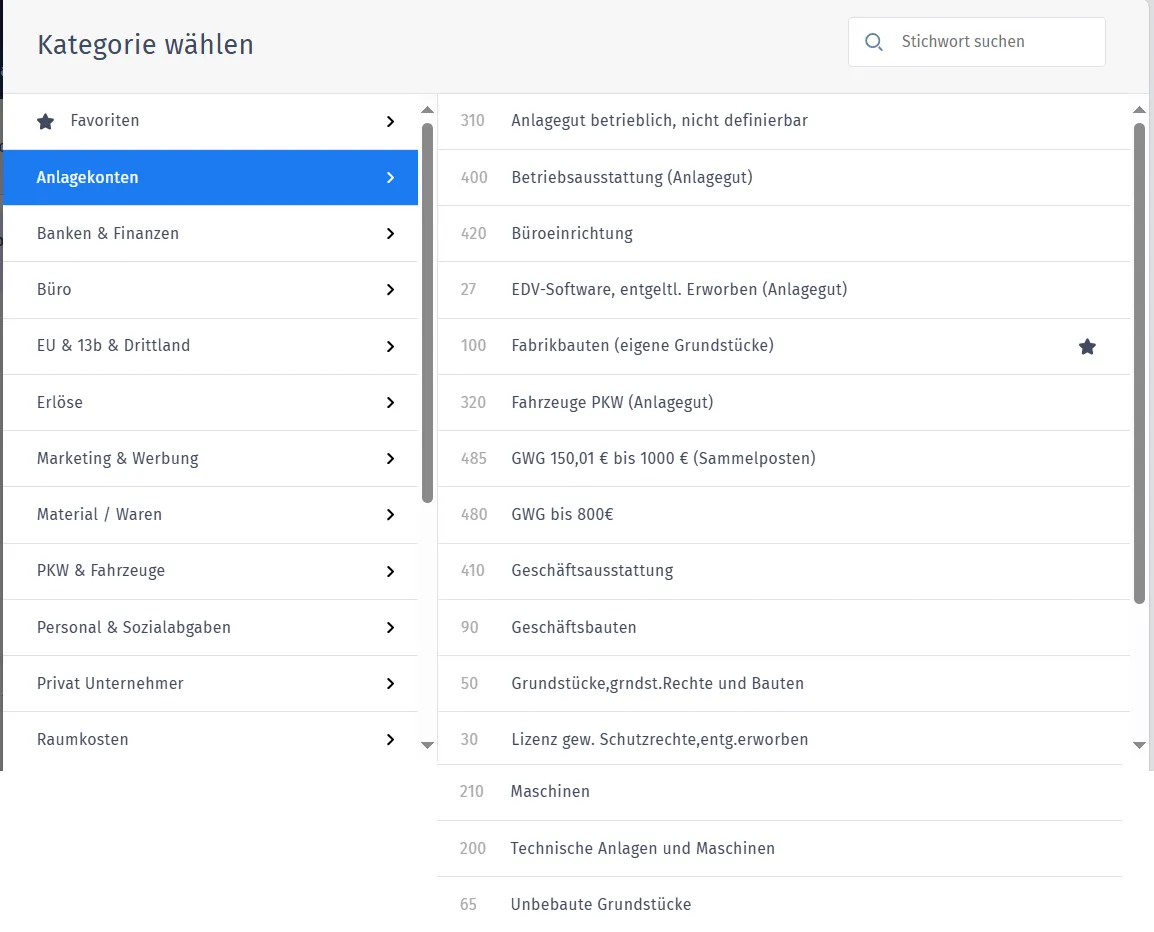Select 65 Unbebaute Grundstücke account
Image resolution: width=1154 pixels, height=932 pixels.
pos(600,905)
